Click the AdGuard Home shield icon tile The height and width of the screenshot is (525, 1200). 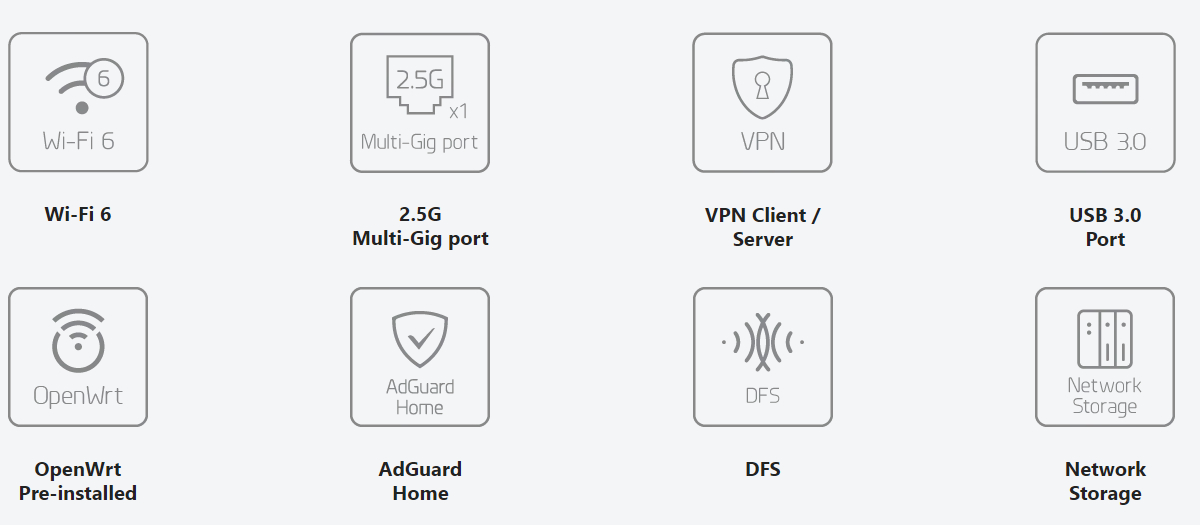point(420,357)
